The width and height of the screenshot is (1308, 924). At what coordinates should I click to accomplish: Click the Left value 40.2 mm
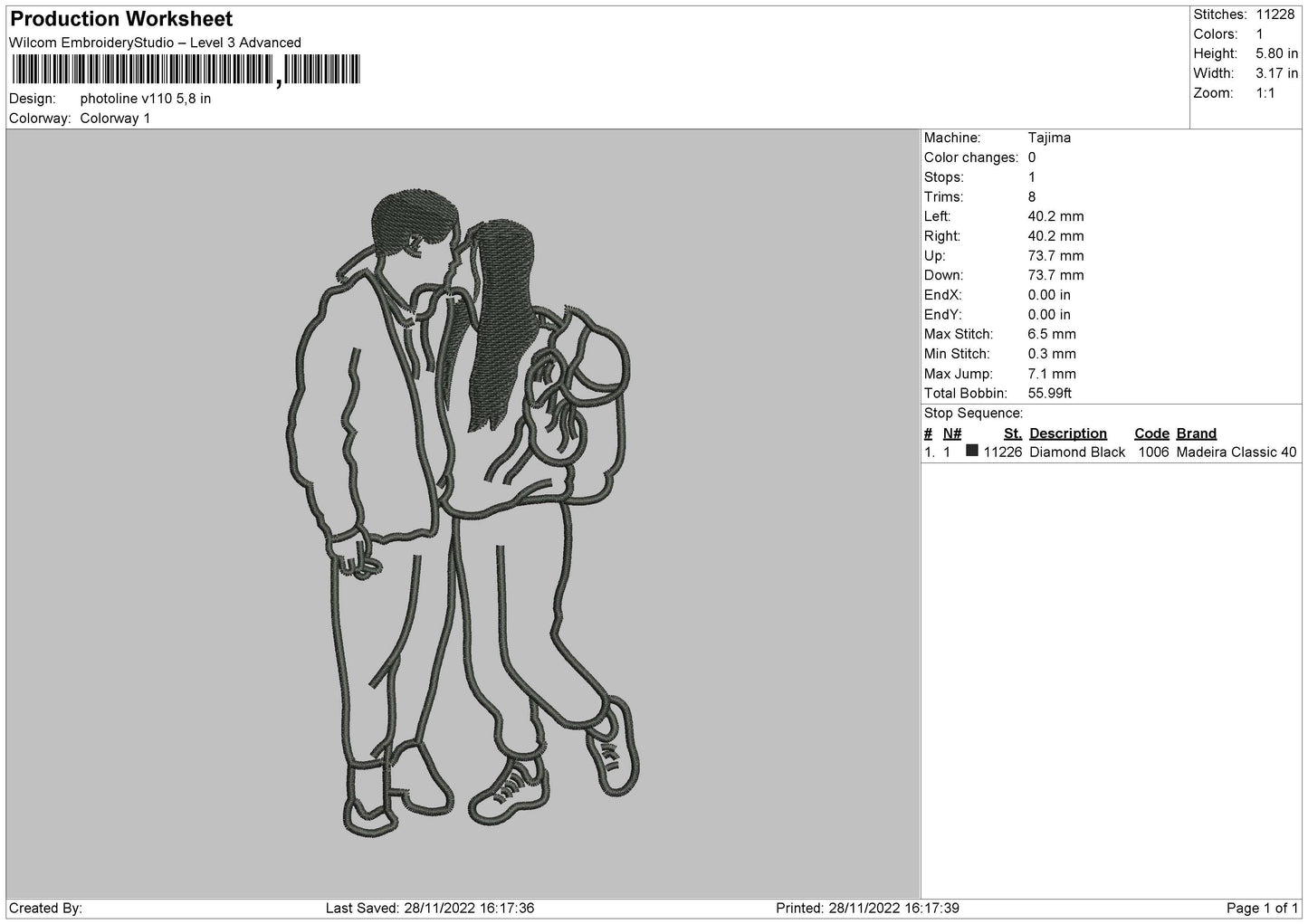[1055, 216]
